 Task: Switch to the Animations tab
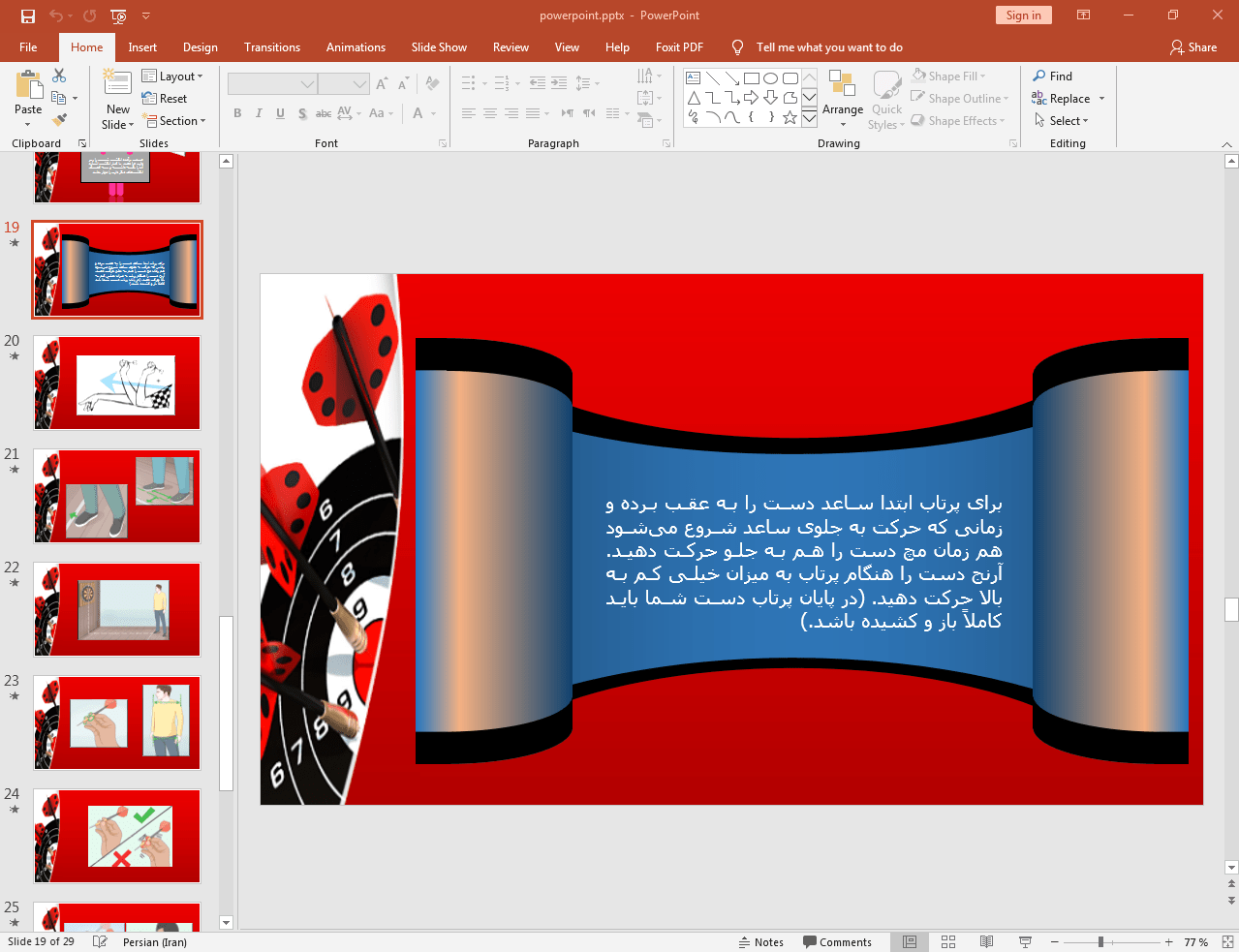pos(356,46)
